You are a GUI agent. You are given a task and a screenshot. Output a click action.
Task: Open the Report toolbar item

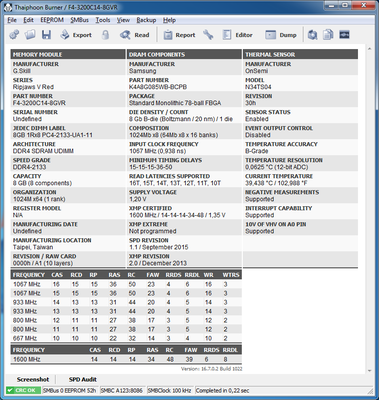coord(179,35)
